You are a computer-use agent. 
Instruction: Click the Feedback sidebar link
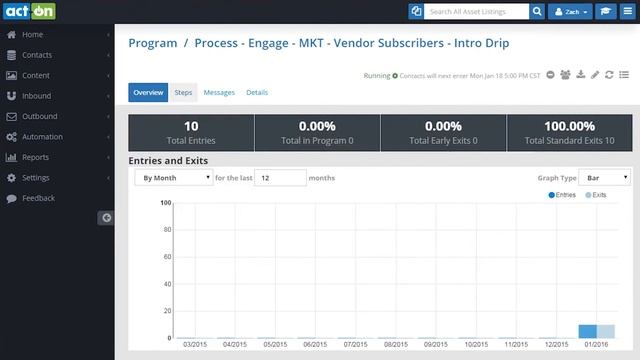point(38,198)
